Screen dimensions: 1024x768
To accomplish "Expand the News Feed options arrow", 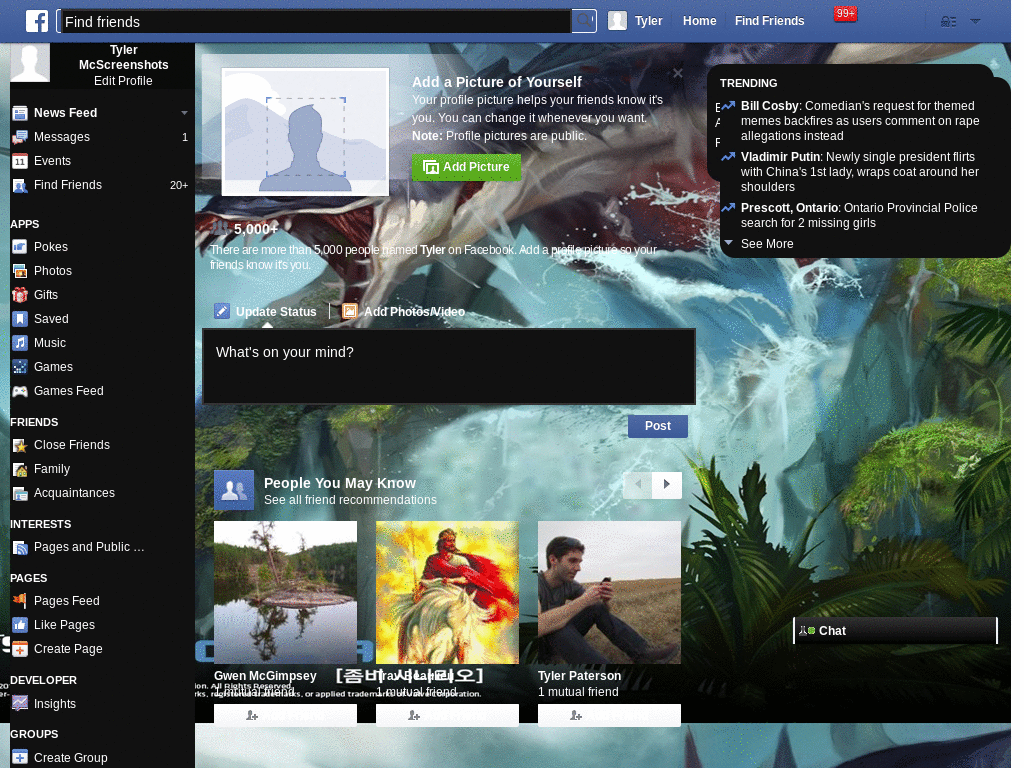I will [184, 113].
